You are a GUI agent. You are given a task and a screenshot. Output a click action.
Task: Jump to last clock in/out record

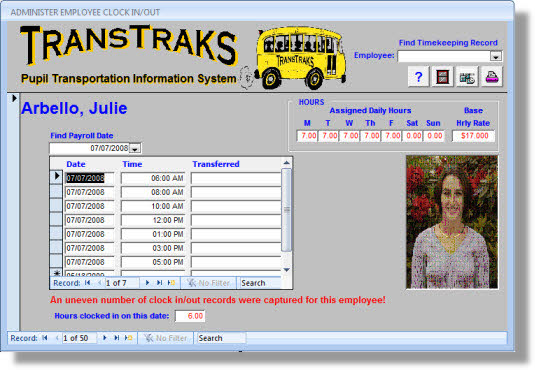tap(159, 283)
